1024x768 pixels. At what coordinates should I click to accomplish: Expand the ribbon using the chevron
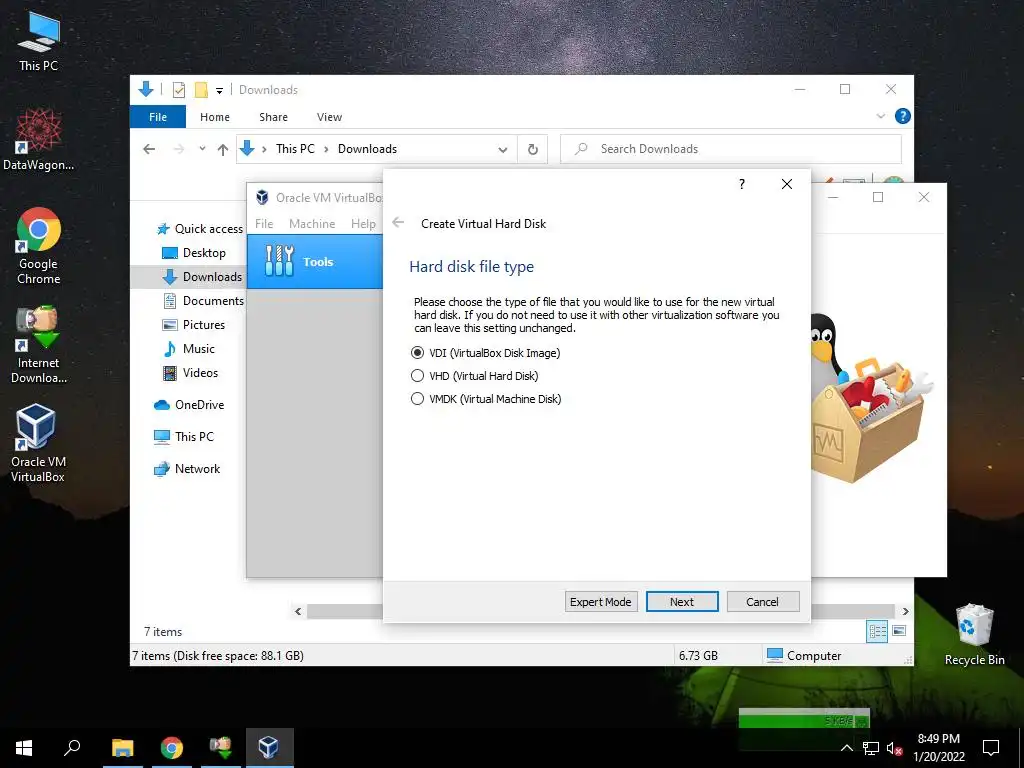click(880, 116)
